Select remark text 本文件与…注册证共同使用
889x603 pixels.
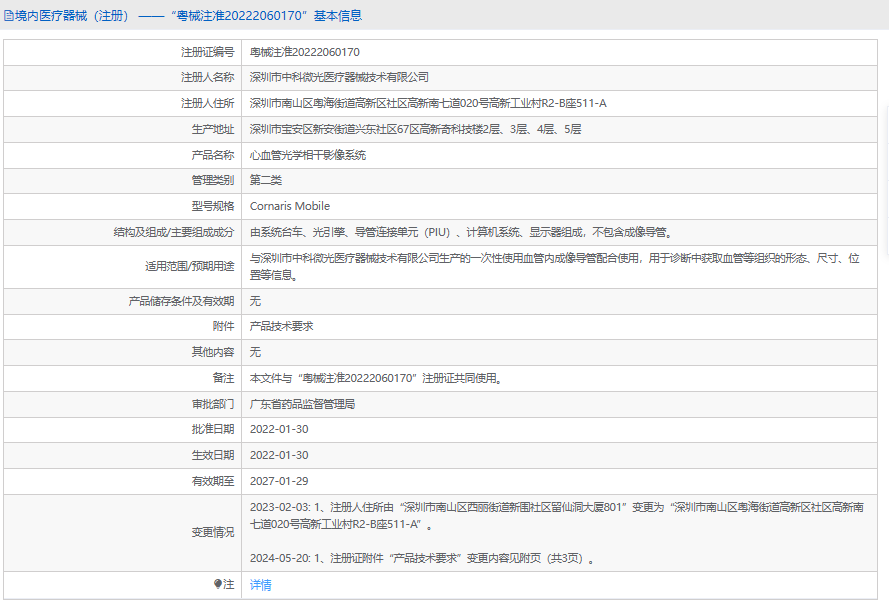pyautogui.click(x=376, y=379)
